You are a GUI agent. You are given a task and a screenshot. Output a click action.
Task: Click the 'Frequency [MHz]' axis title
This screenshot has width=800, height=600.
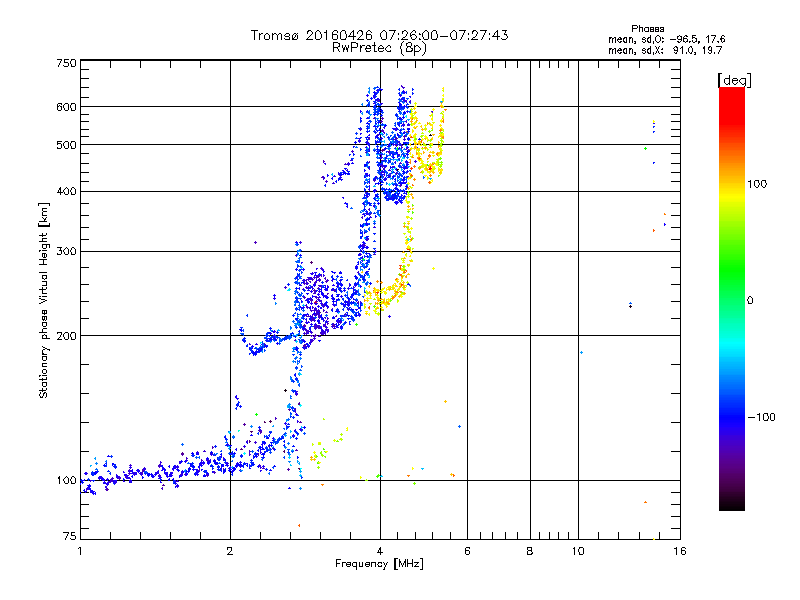pos(379,564)
